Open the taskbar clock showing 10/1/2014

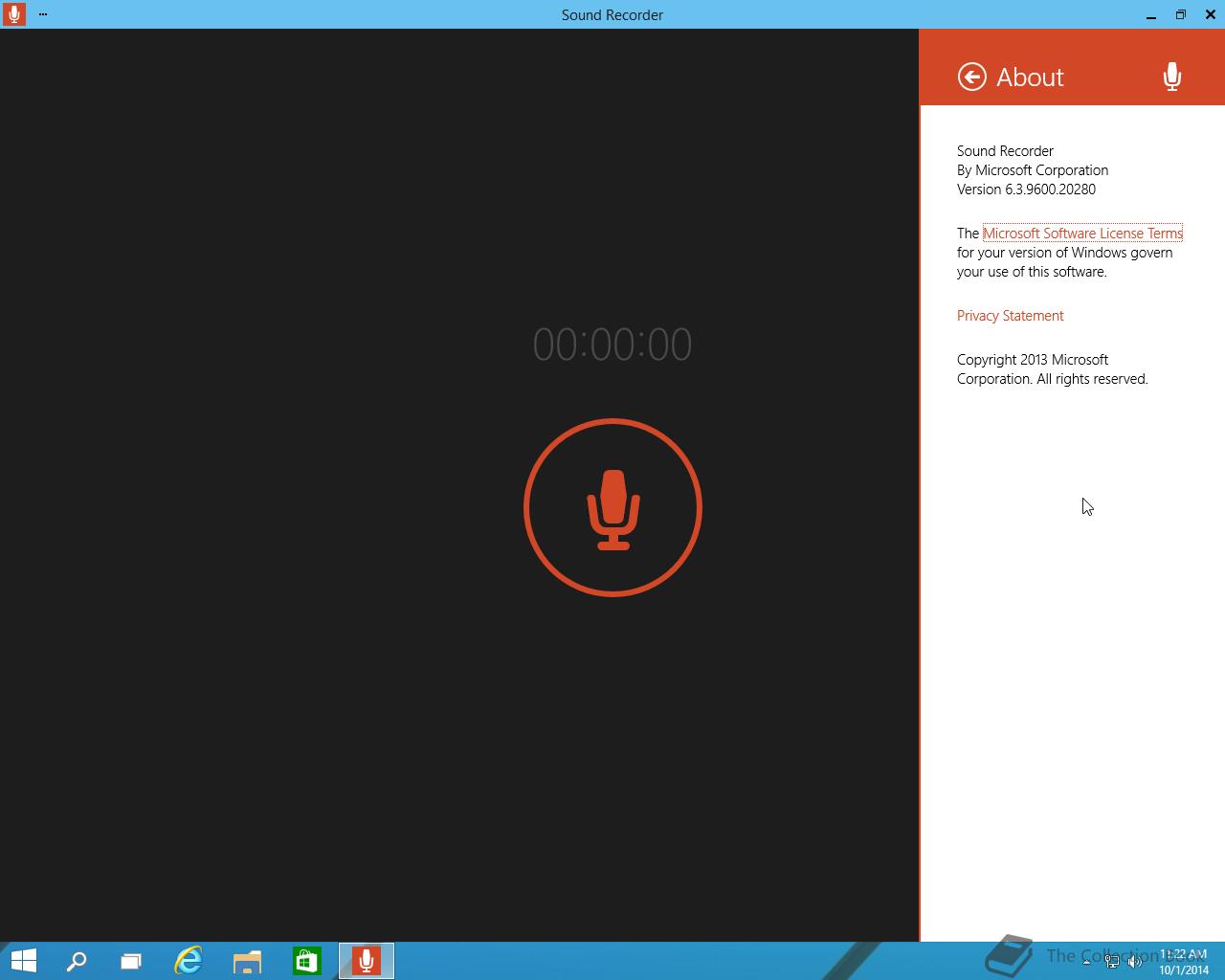point(1184,962)
